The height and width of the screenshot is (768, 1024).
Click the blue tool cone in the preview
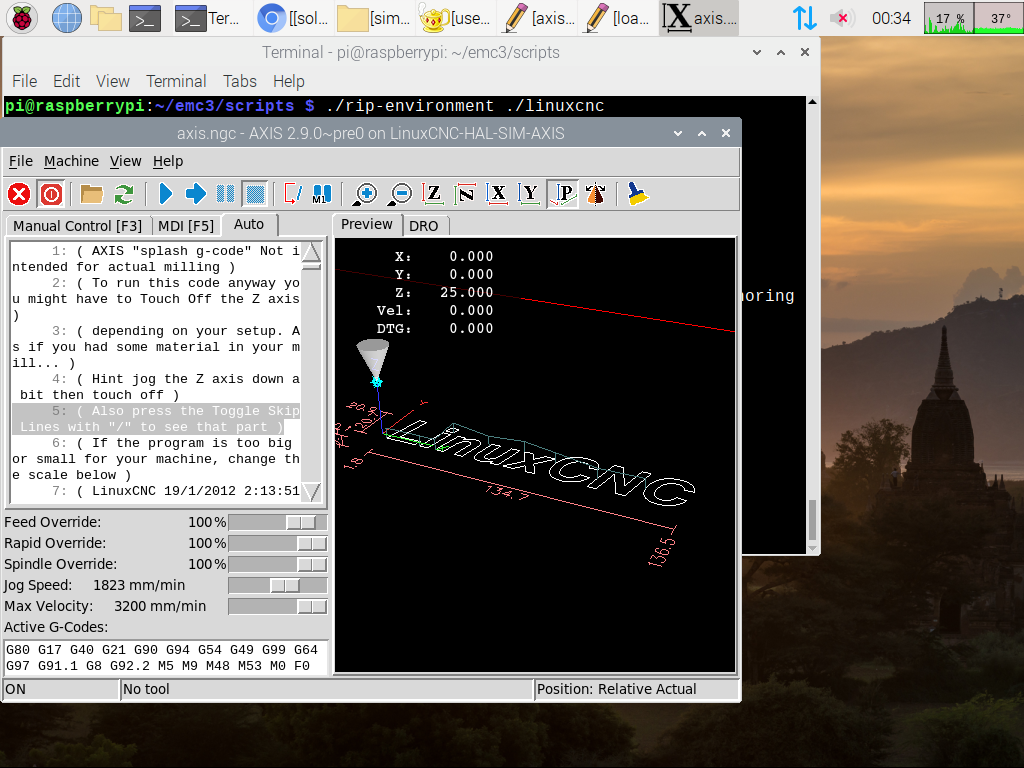[374, 360]
